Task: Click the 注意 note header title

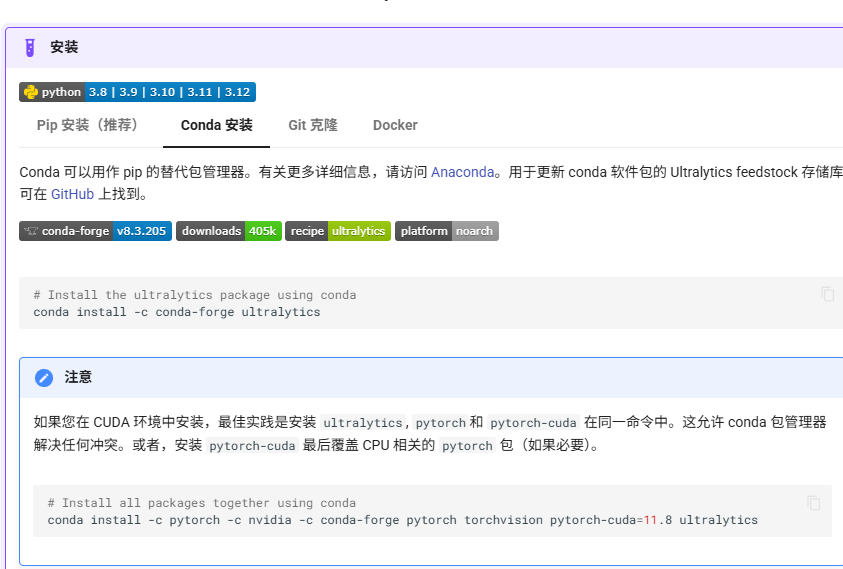Action: click(78, 377)
